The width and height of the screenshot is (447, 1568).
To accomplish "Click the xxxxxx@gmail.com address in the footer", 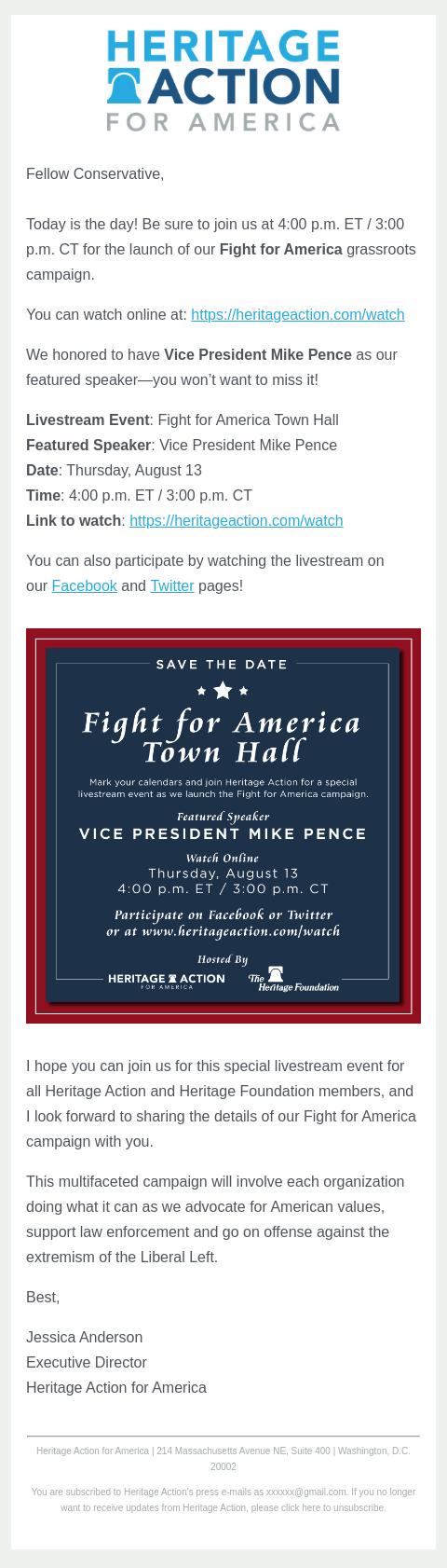I will point(306,1492).
